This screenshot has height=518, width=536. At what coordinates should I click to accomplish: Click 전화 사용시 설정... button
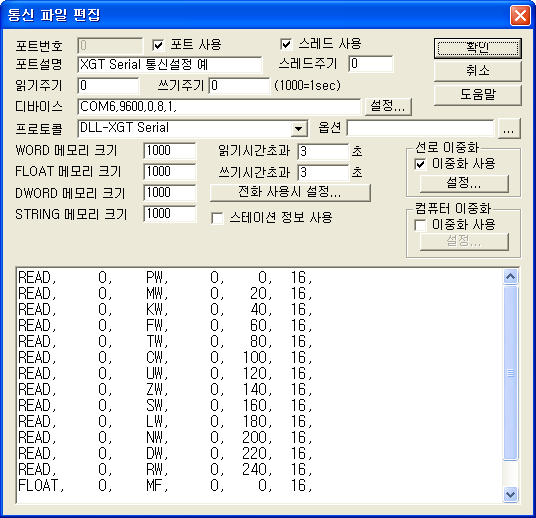[290, 192]
